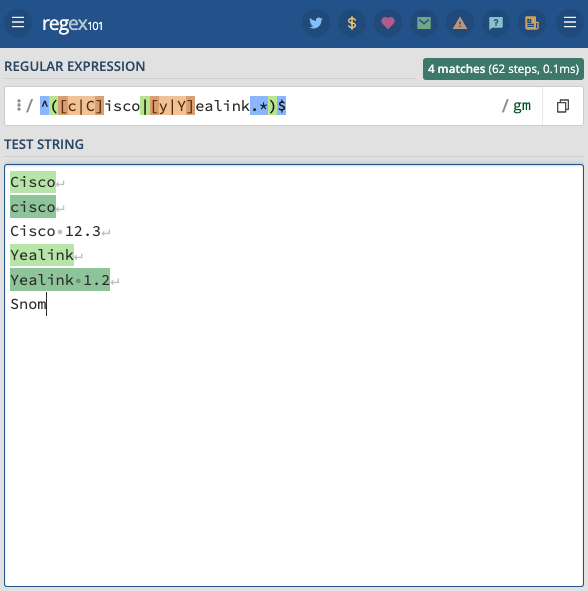
Task: Click the 4 matches result badge
Action: (x=503, y=69)
